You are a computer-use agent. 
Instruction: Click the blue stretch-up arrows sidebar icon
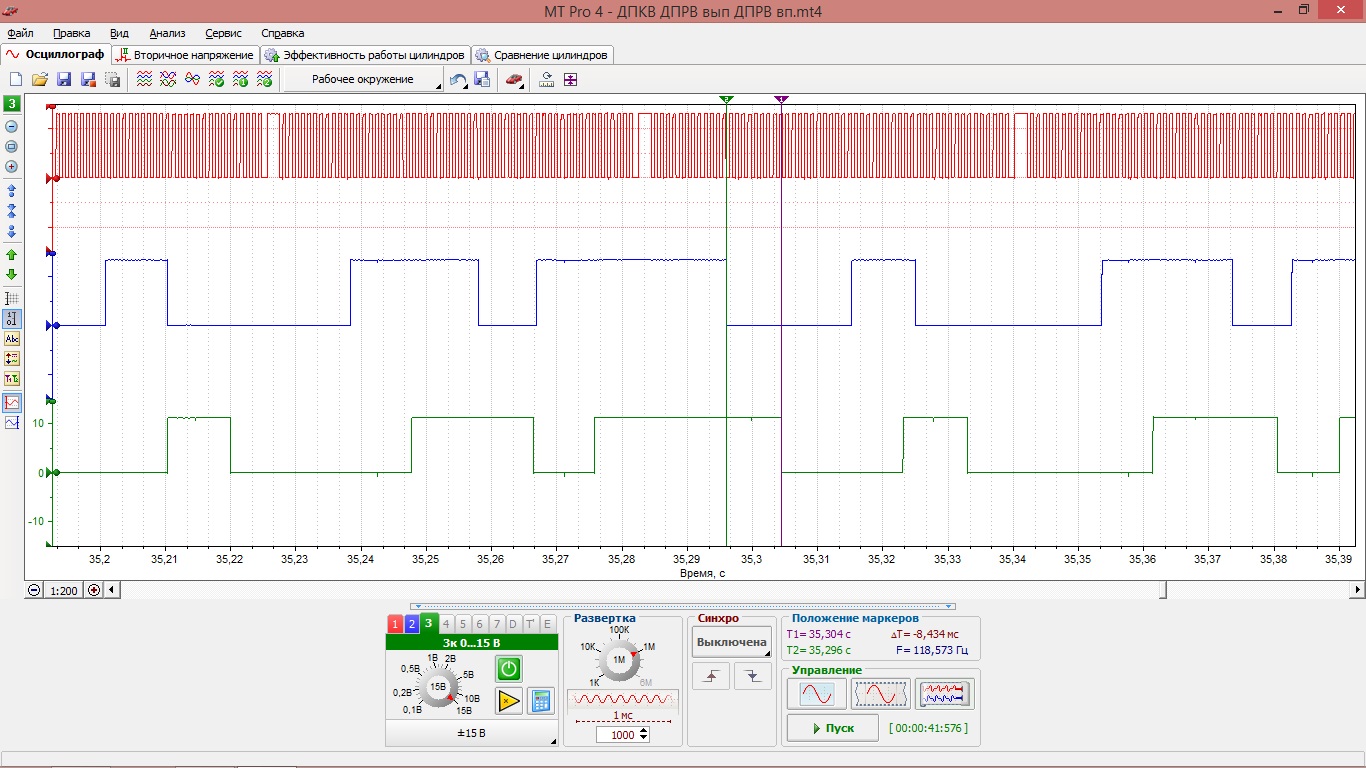pyautogui.click(x=12, y=190)
